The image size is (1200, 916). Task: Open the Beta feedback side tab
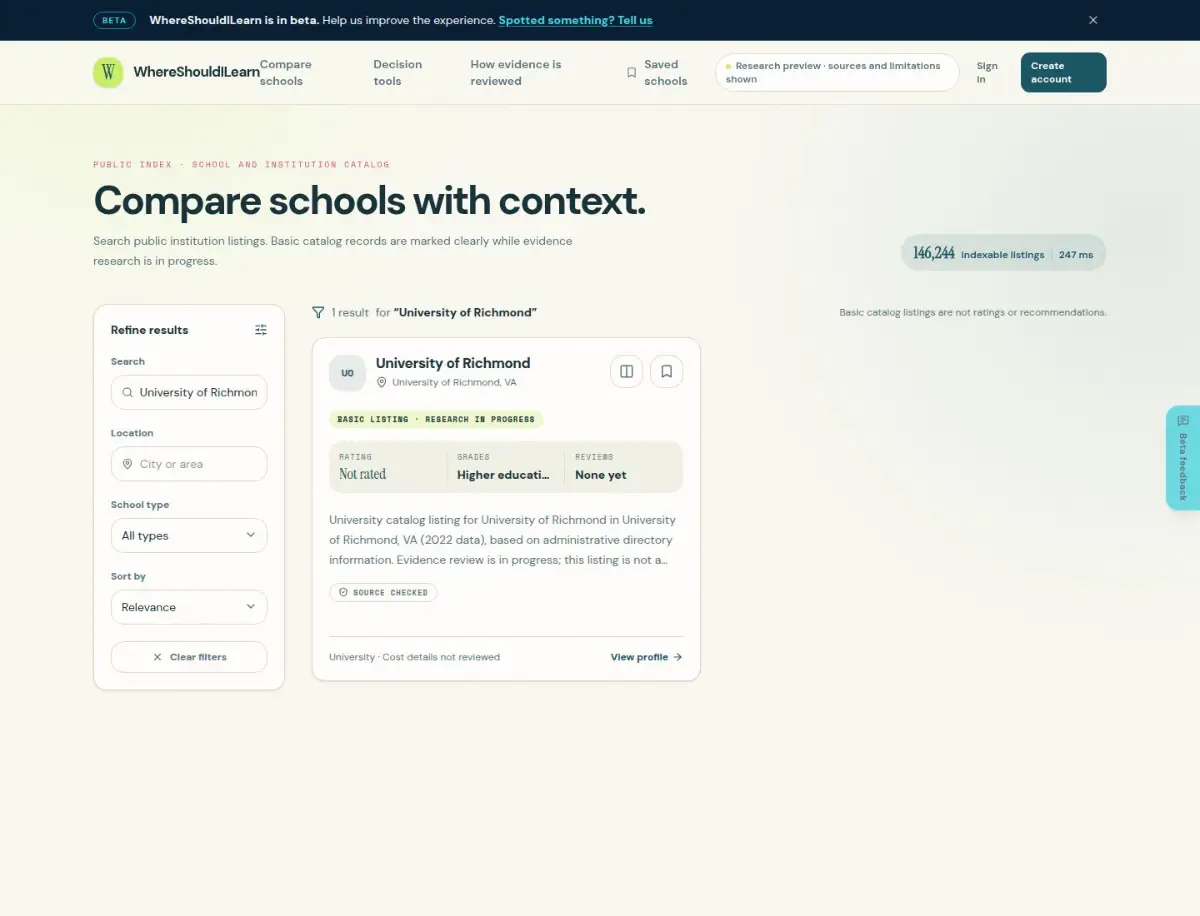(1183, 458)
